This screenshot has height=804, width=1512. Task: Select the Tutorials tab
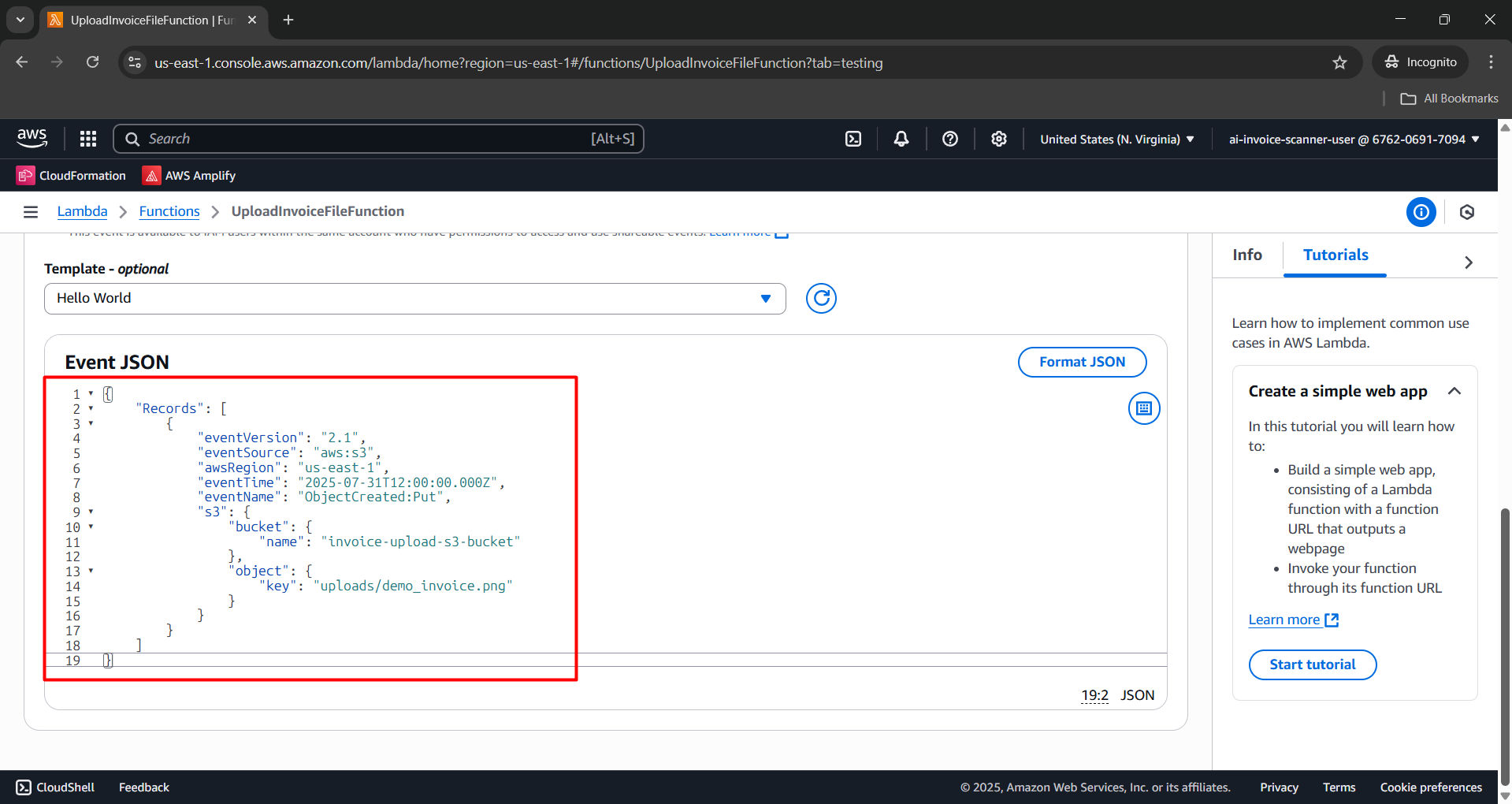(x=1335, y=255)
